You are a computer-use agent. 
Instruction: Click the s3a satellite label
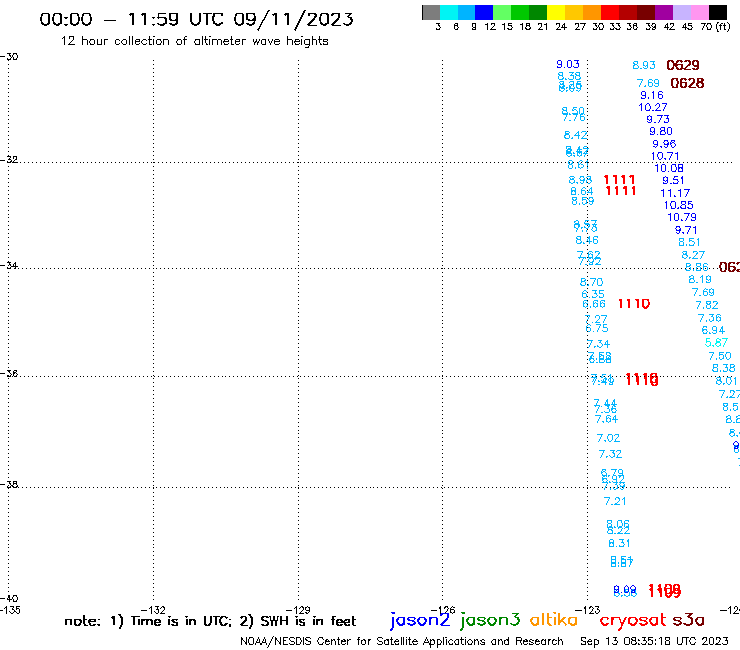pos(688,621)
